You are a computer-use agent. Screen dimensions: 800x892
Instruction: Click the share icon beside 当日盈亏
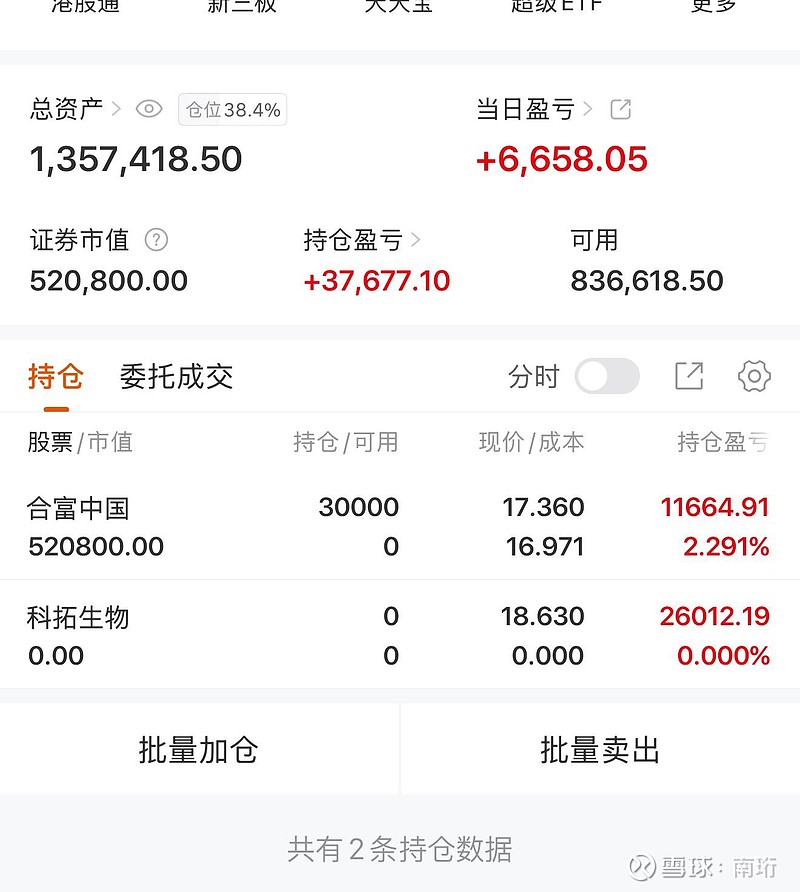coord(621,109)
